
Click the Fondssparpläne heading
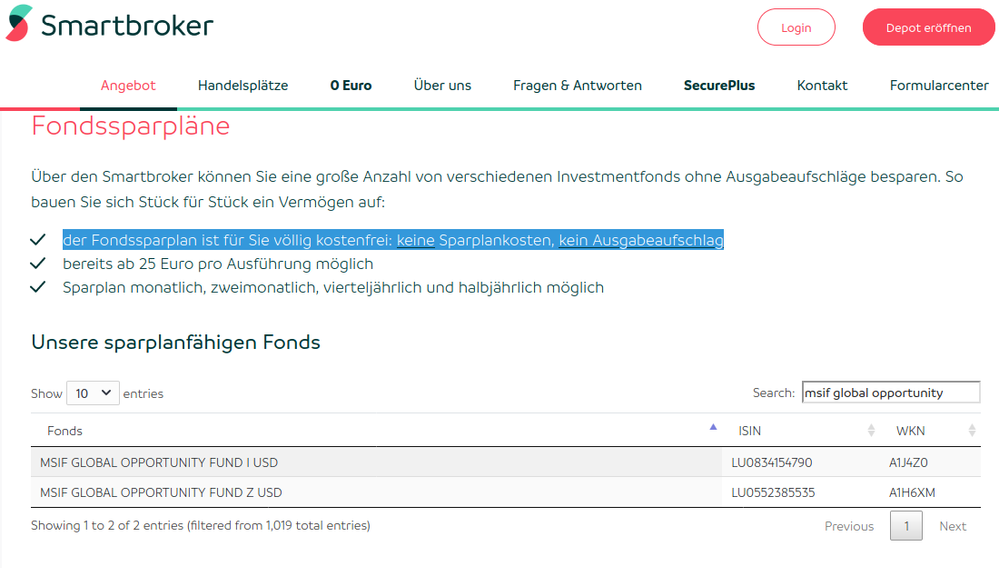131,125
